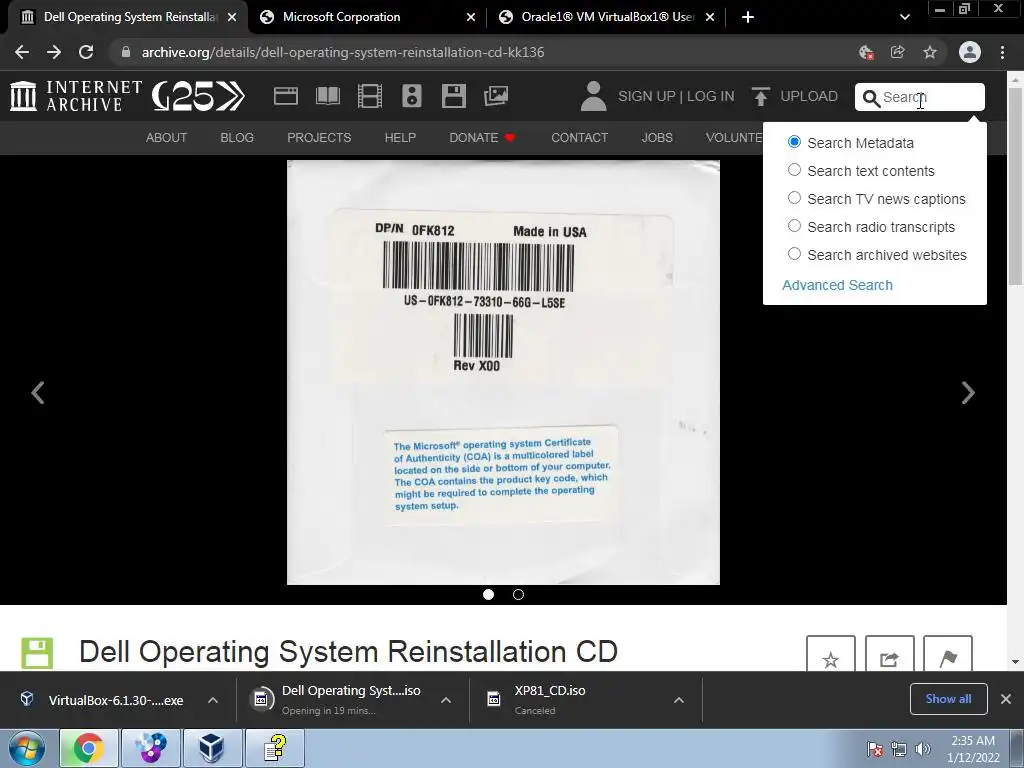Click the vertical page scrollbar thumb
Screen dimensions: 1024x768
coord(1015,185)
